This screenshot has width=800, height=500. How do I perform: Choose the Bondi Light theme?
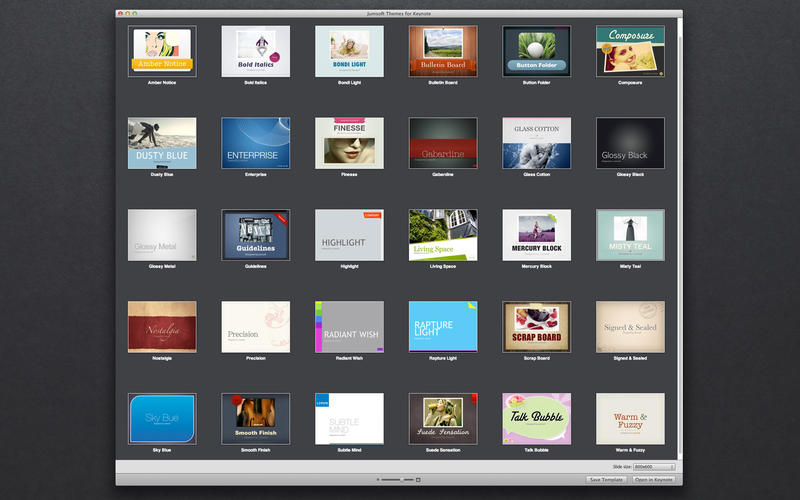349,52
